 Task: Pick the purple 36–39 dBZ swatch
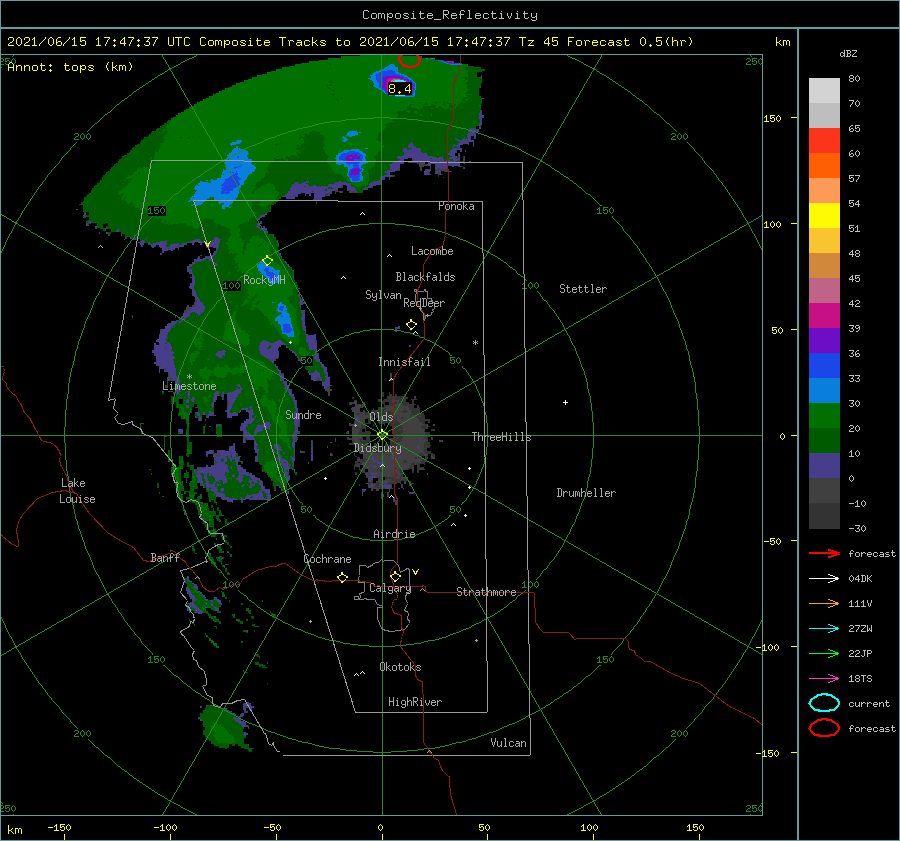pyautogui.click(x=824, y=341)
